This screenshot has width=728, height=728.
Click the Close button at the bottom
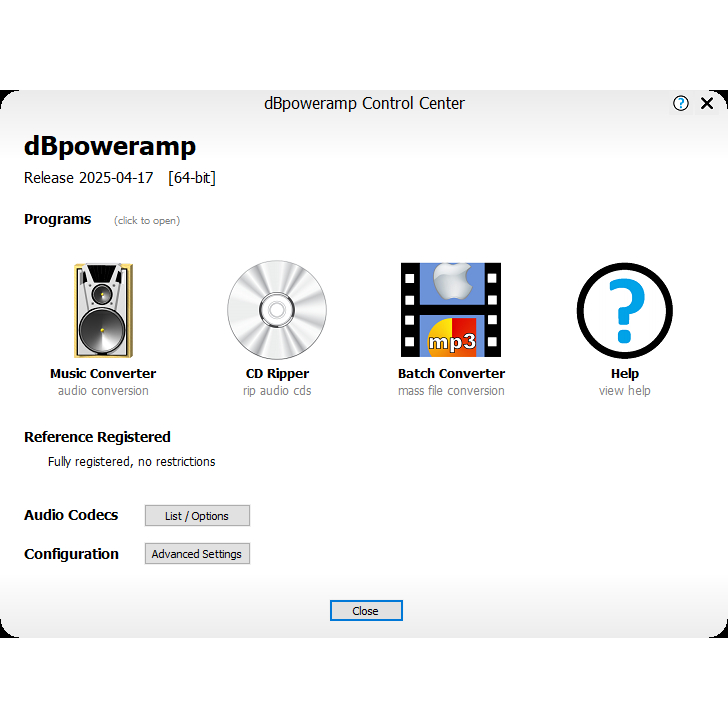click(366, 611)
